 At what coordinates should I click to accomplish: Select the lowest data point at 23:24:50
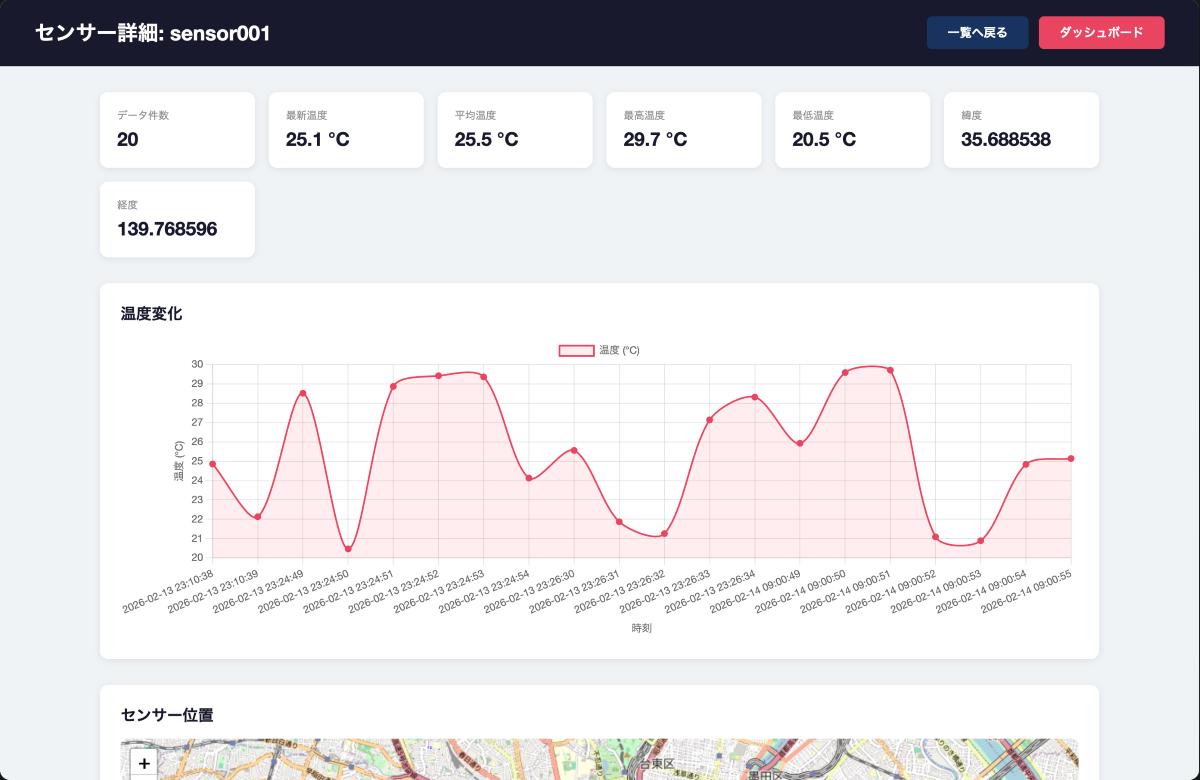click(x=348, y=549)
